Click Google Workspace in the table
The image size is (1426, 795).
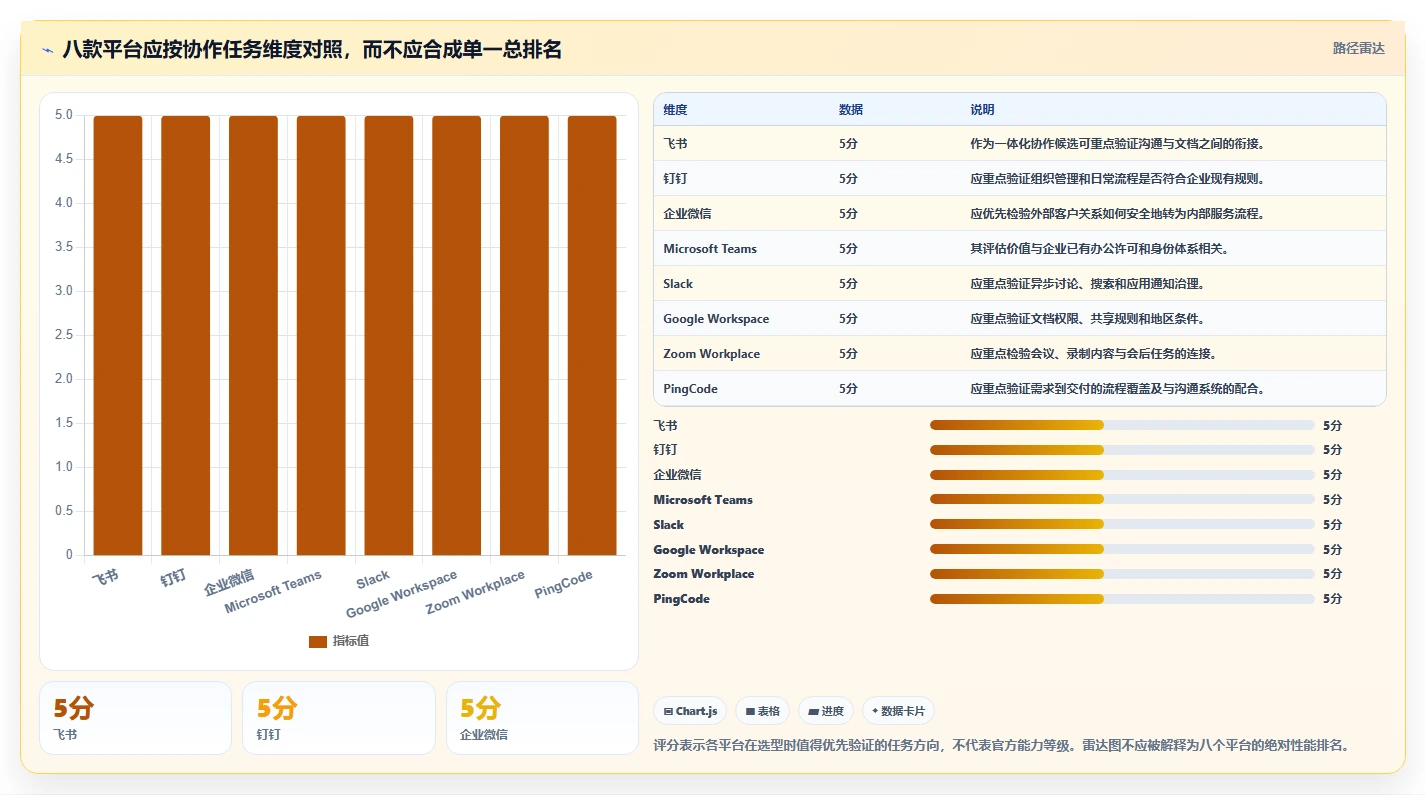point(716,319)
